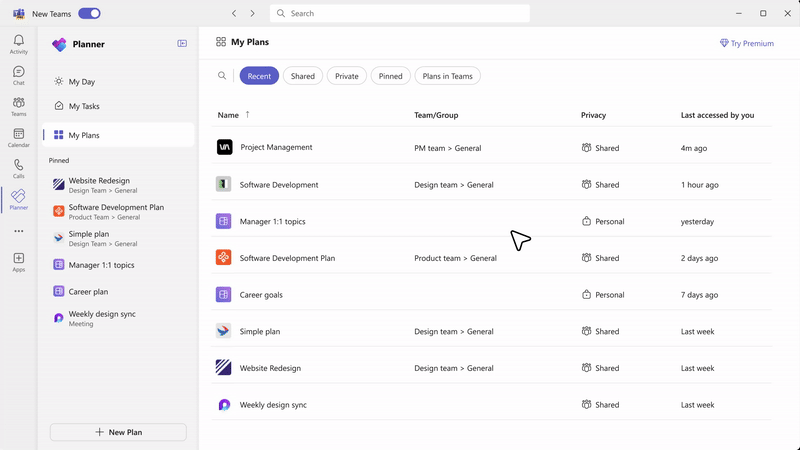Click the Teams logo in title bar
The image size is (800, 450).
click(x=19, y=13)
